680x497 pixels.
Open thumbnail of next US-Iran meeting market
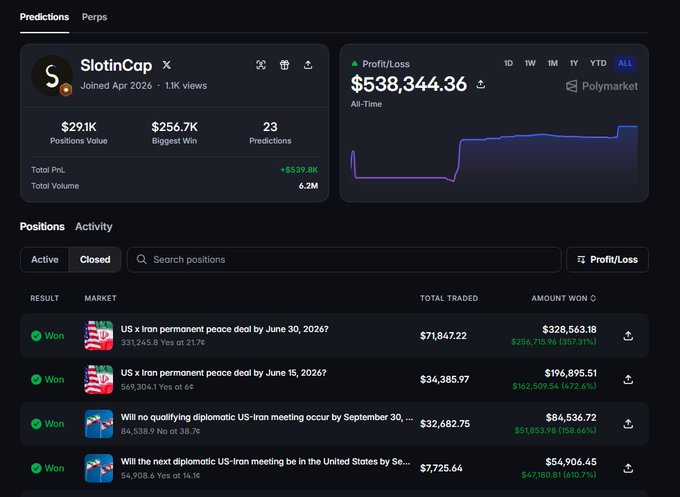(x=99, y=468)
